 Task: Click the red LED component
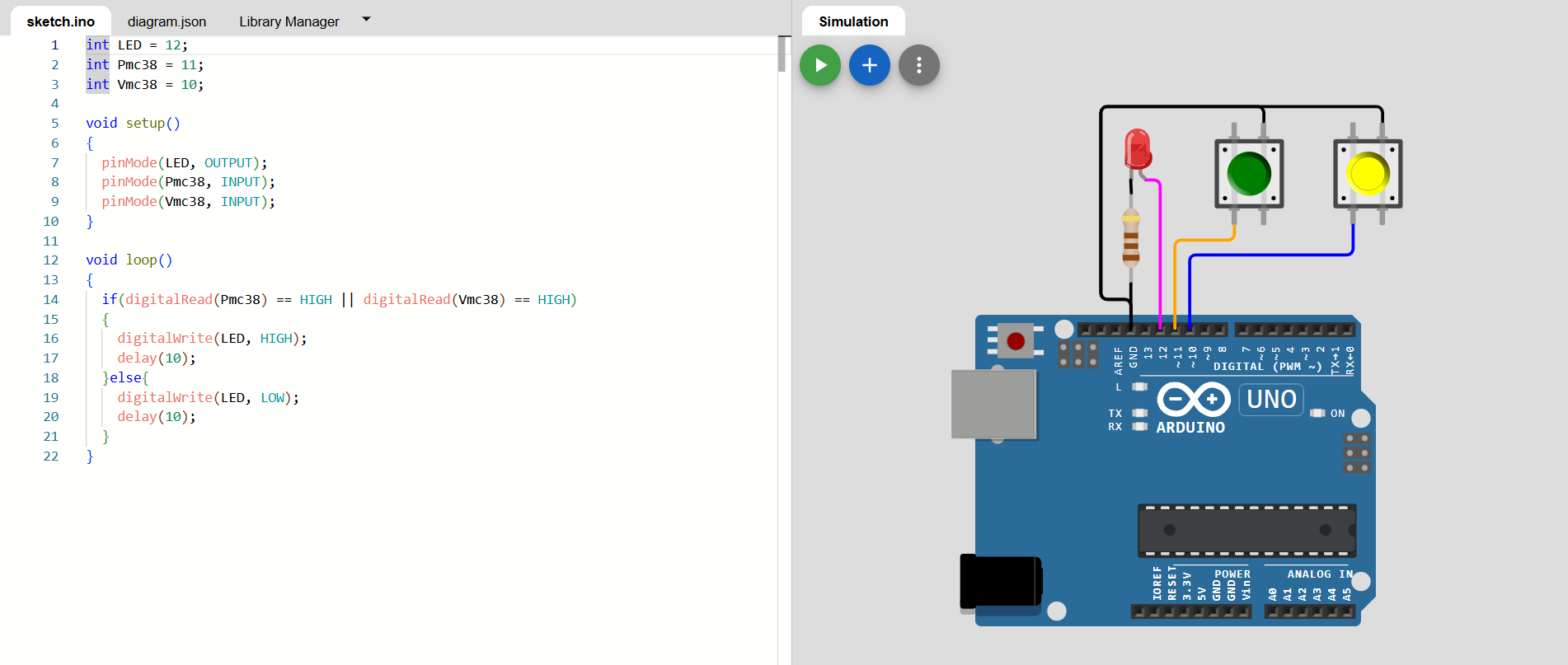(1138, 149)
